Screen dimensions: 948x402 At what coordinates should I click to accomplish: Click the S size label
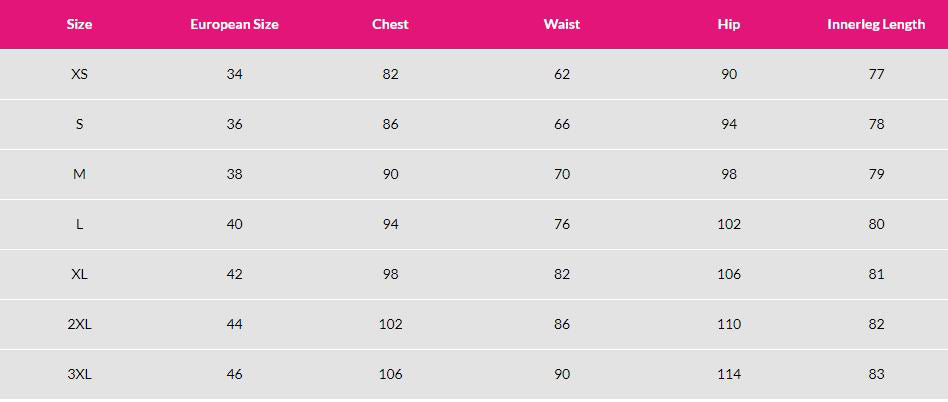coord(79,124)
